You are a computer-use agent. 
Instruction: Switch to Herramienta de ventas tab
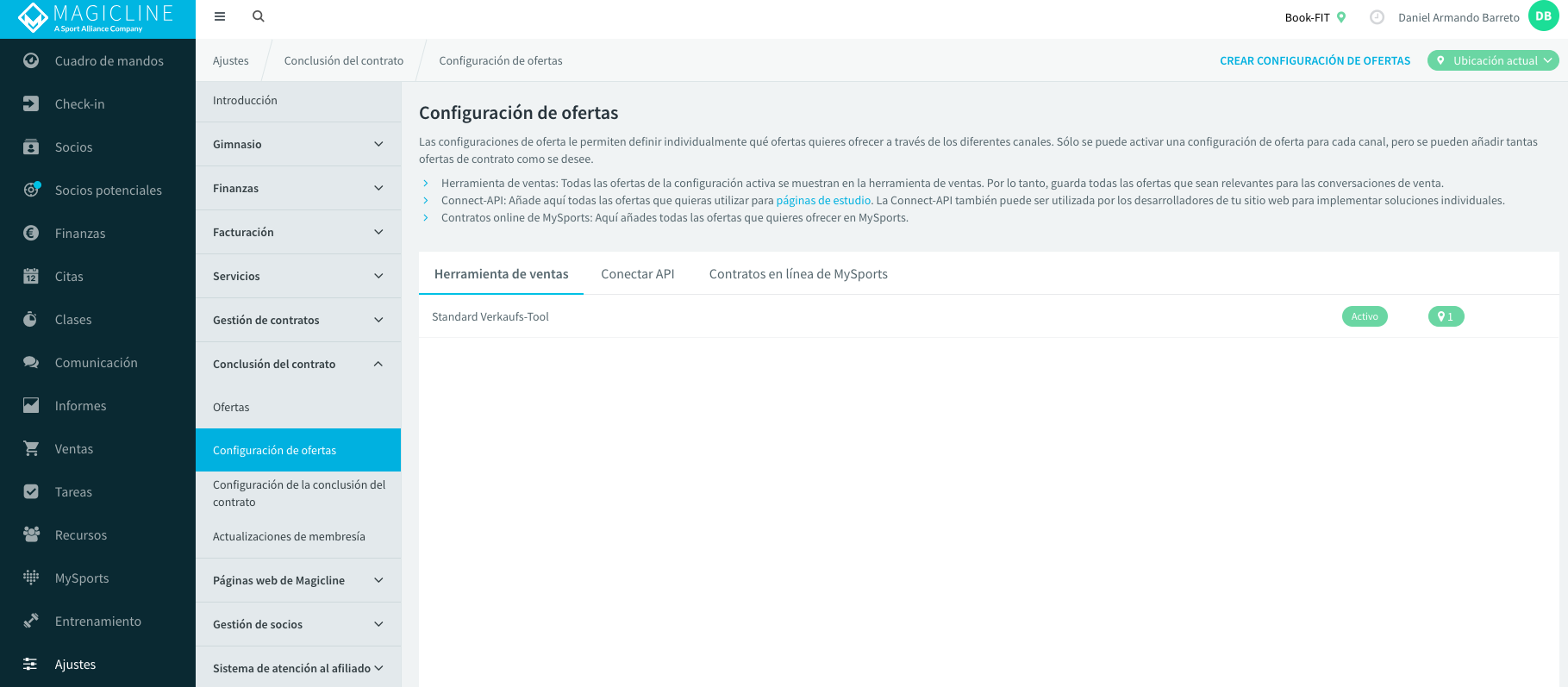[501, 274]
